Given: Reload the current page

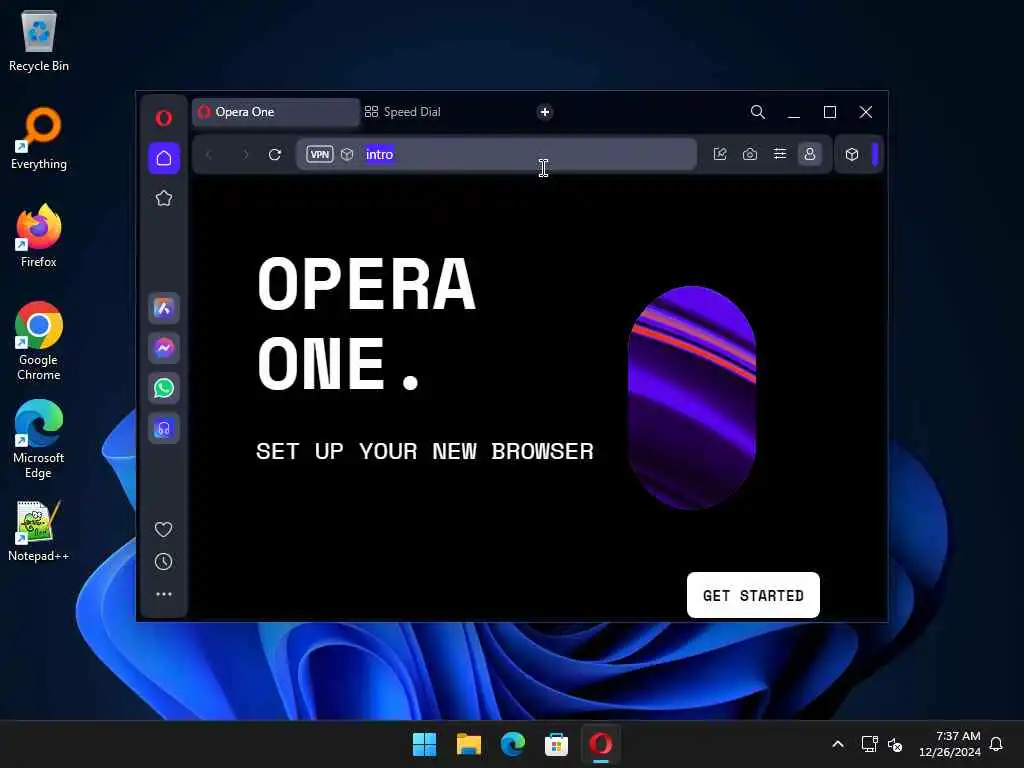Looking at the screenshot, I should 275,155.
